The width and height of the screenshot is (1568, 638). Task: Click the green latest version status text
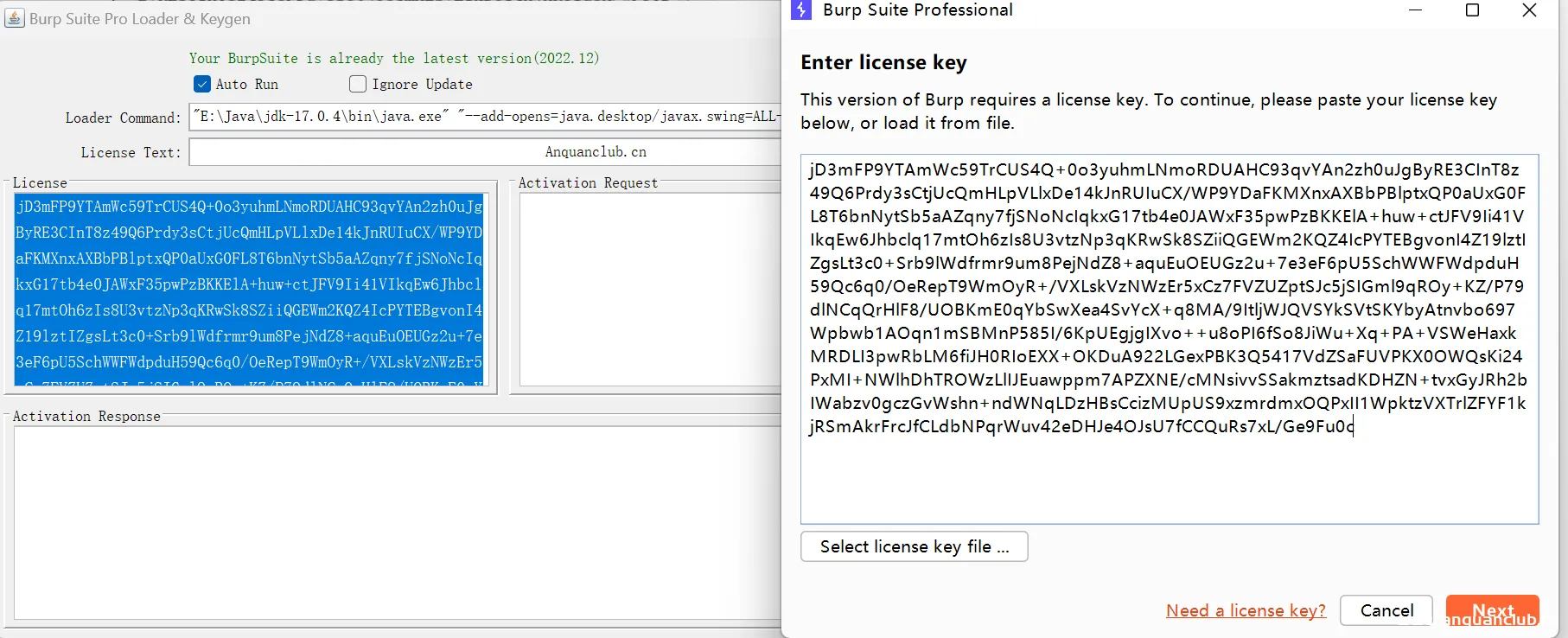(394, 58)
